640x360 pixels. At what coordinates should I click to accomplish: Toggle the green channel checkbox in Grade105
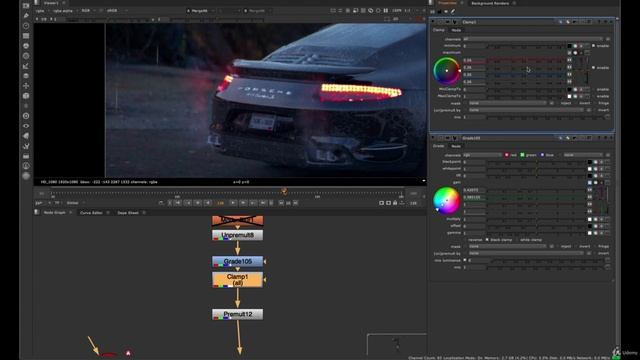[x=522, y=155]
